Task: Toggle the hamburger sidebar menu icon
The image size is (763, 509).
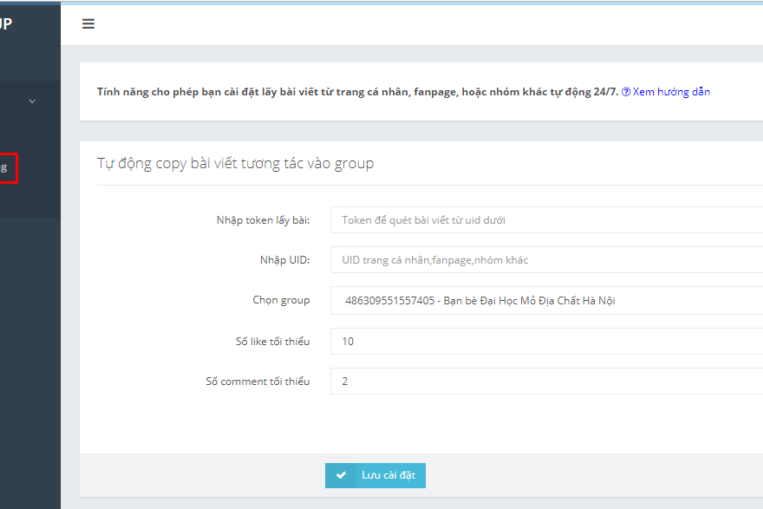Action: pos(88,24)
